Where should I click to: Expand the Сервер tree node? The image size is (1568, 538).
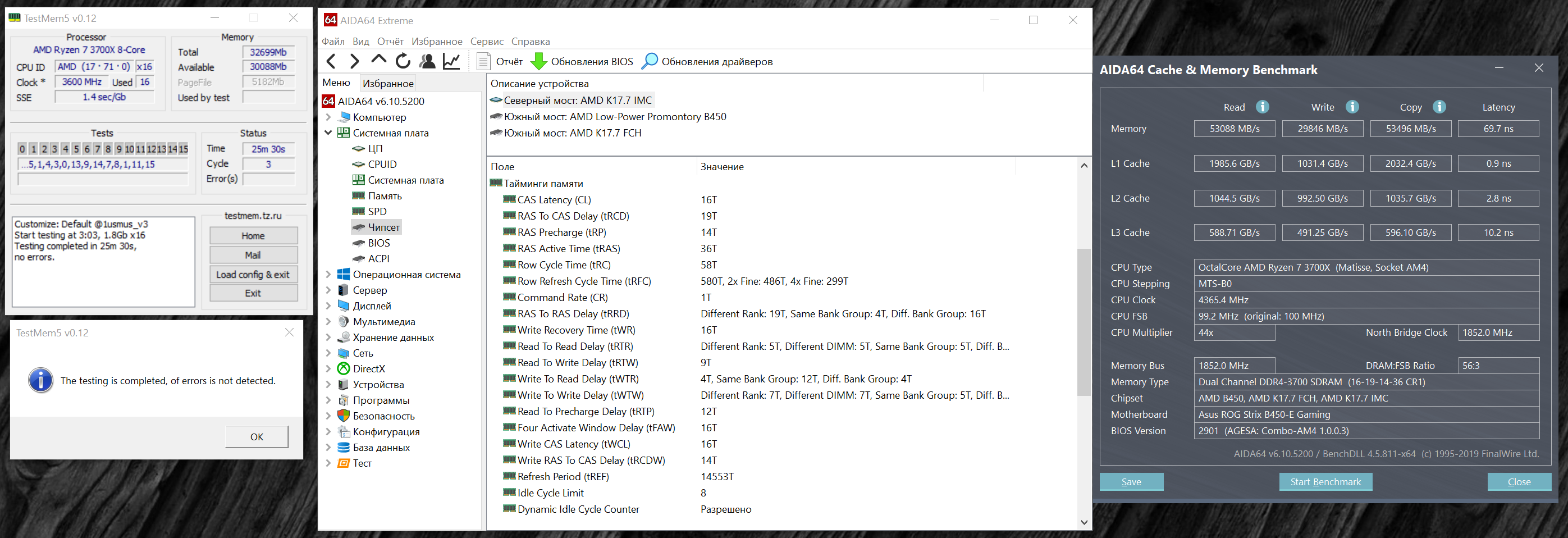pos(328,290)
